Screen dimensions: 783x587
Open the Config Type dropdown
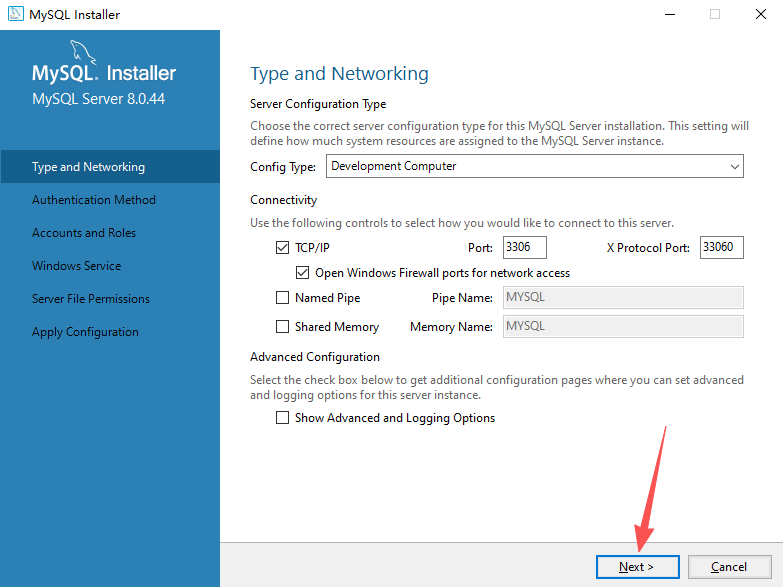534,166
